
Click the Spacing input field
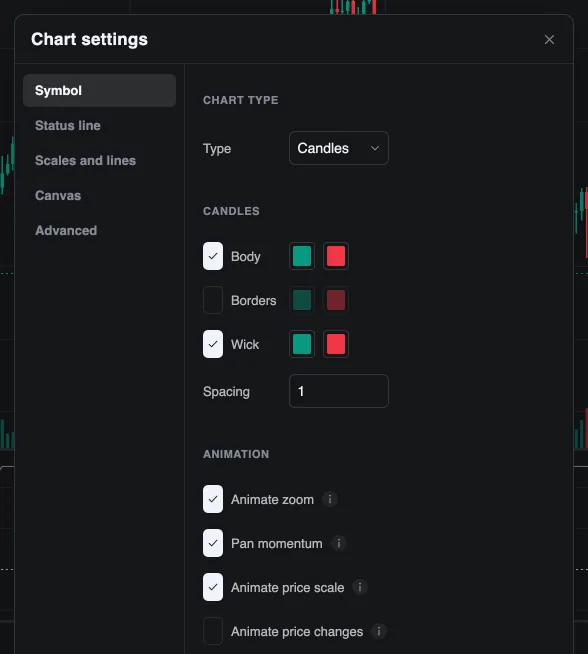[339, 391]
